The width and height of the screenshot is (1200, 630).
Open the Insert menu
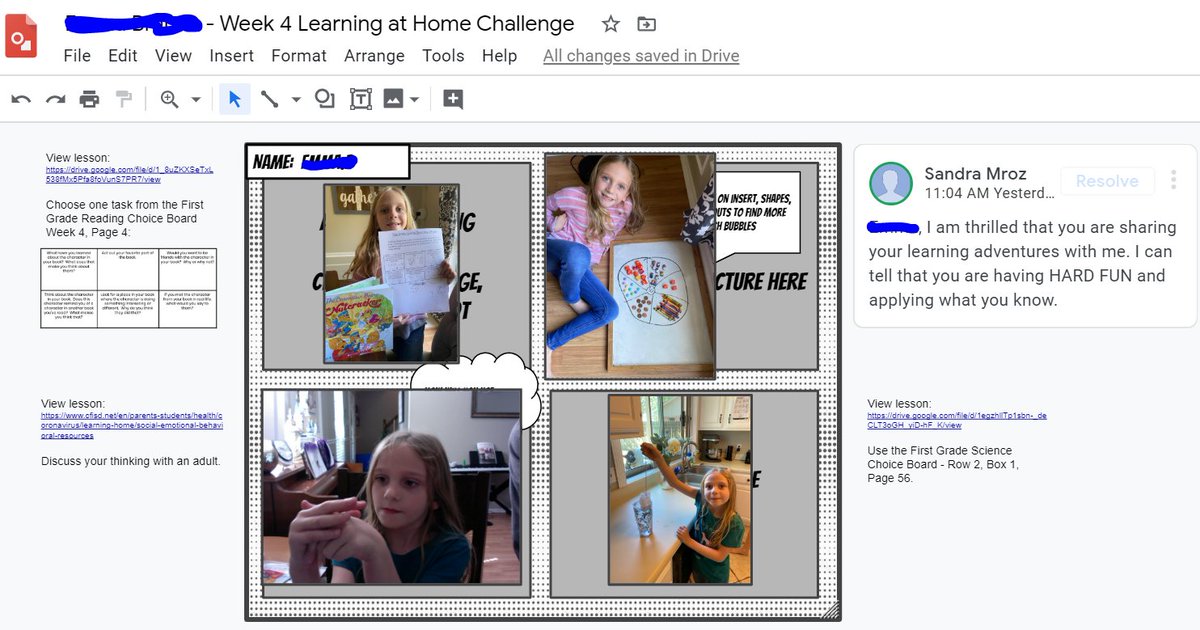click(x=232, y=56)
